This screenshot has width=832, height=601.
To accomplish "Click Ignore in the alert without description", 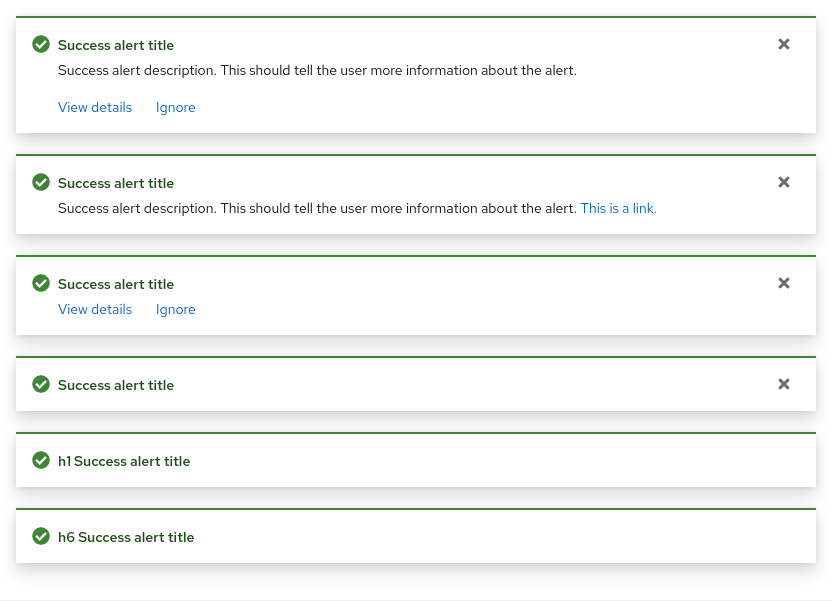I will pyautogui.click(x=176, y=309).
